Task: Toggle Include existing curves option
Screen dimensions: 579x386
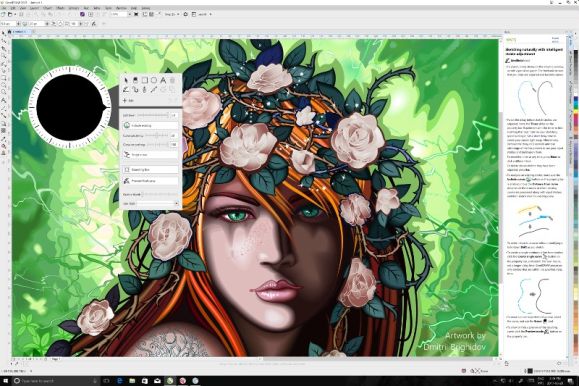Action: [150, 126]
